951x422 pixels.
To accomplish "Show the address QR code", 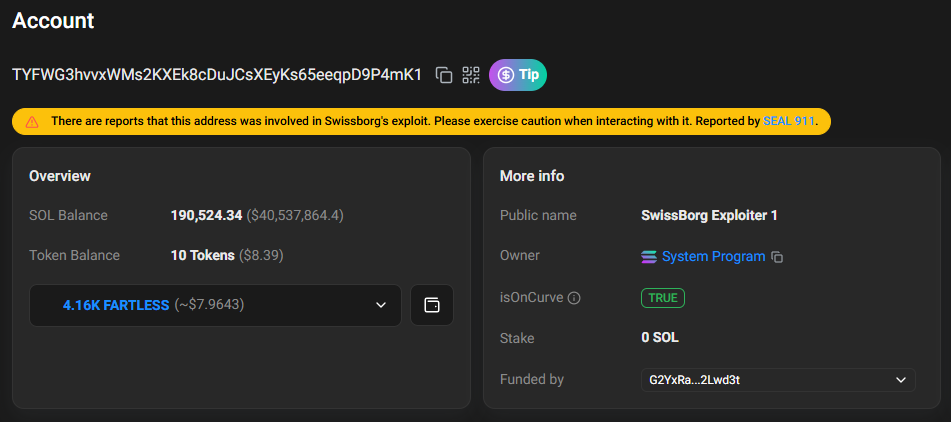I will point(471,75).
